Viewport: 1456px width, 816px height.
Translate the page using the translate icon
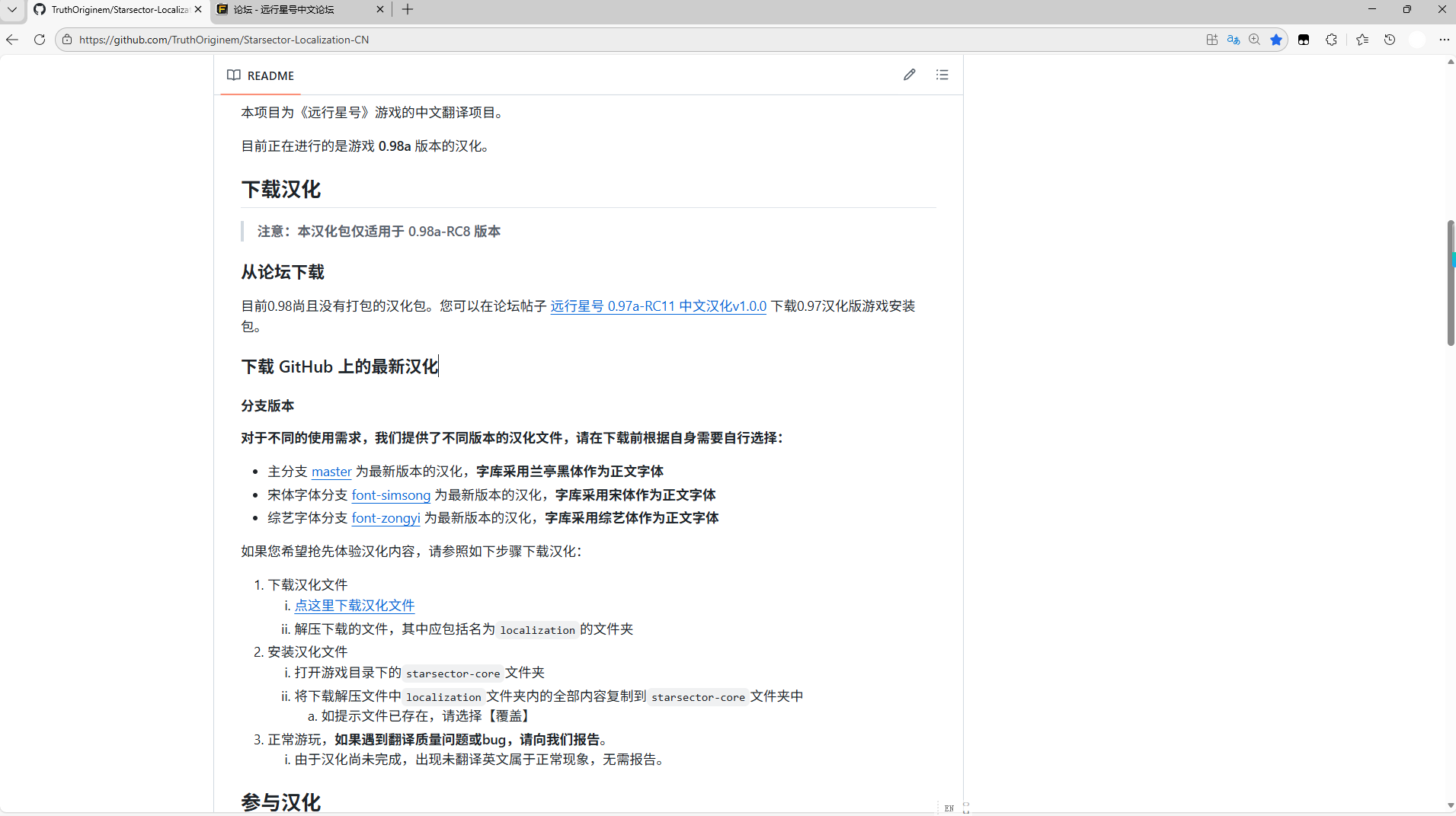pos(1232,40)
